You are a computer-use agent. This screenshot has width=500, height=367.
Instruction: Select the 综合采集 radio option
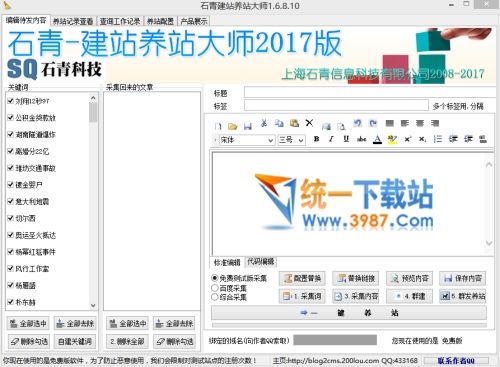[x=215, y=297]
